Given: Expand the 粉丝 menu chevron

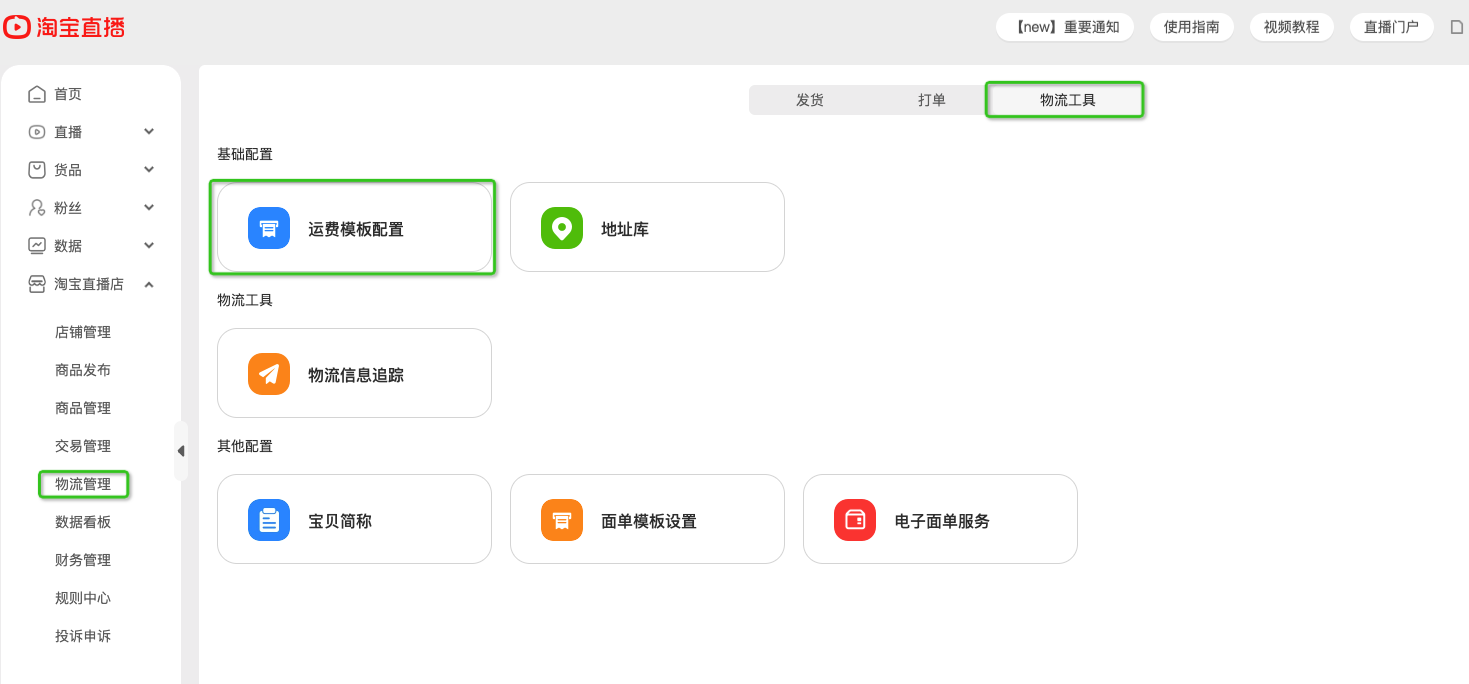Looking at the screenshot, I should [149, 208].
